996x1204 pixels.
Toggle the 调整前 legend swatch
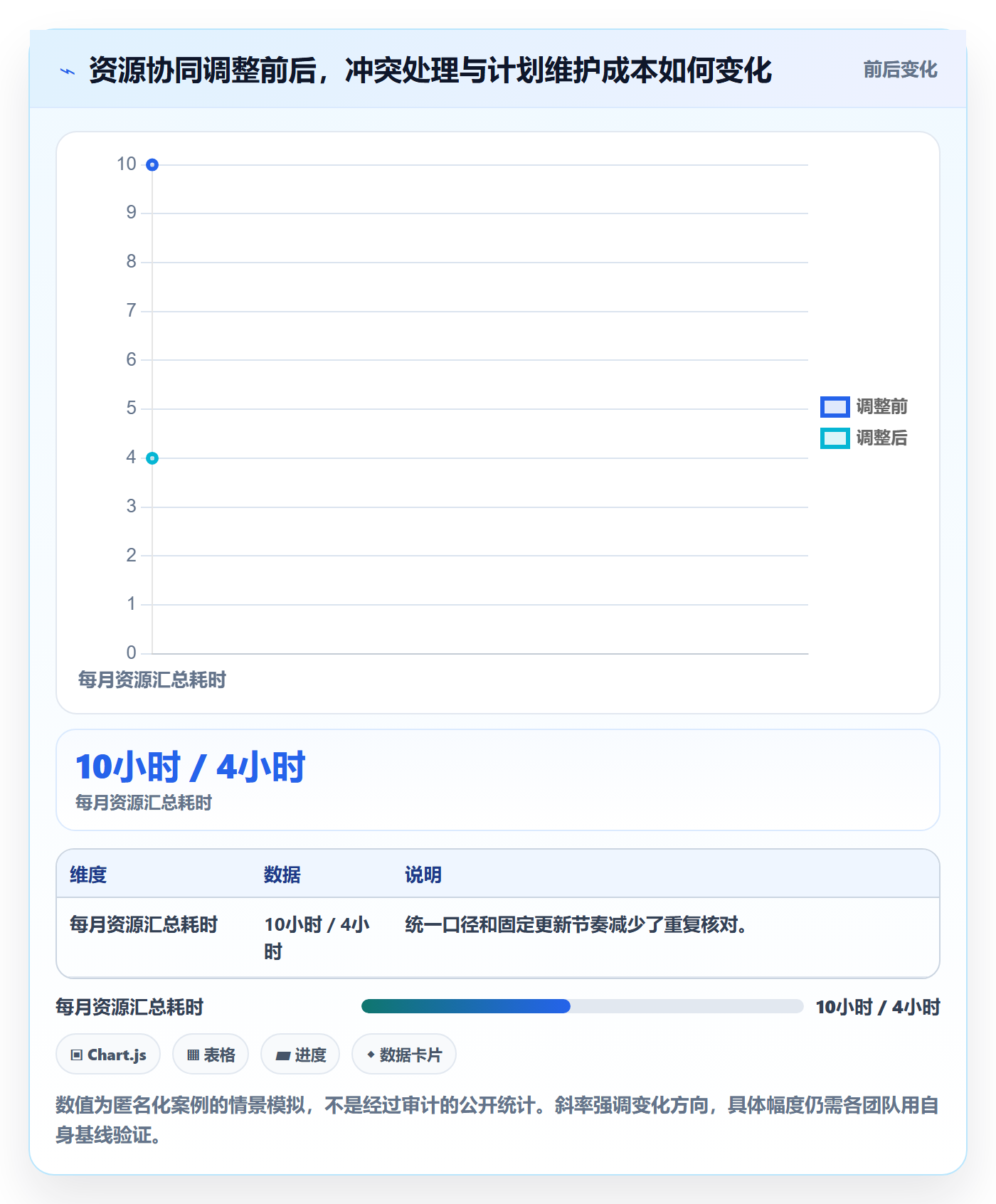[x=835, y=407]
